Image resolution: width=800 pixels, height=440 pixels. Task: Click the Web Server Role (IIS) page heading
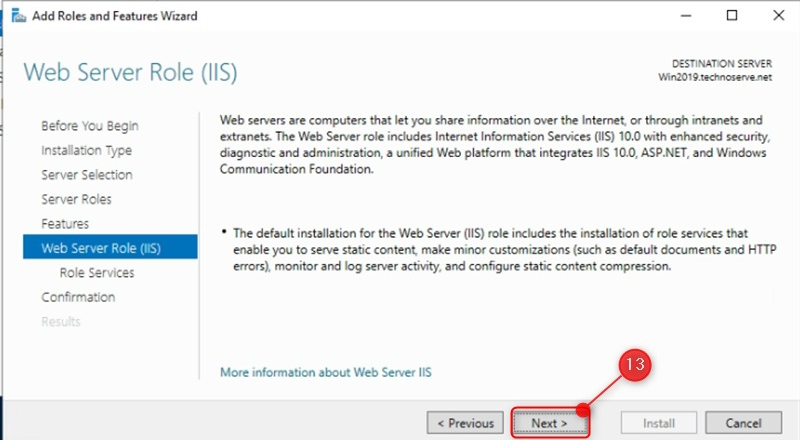point(130,73)
